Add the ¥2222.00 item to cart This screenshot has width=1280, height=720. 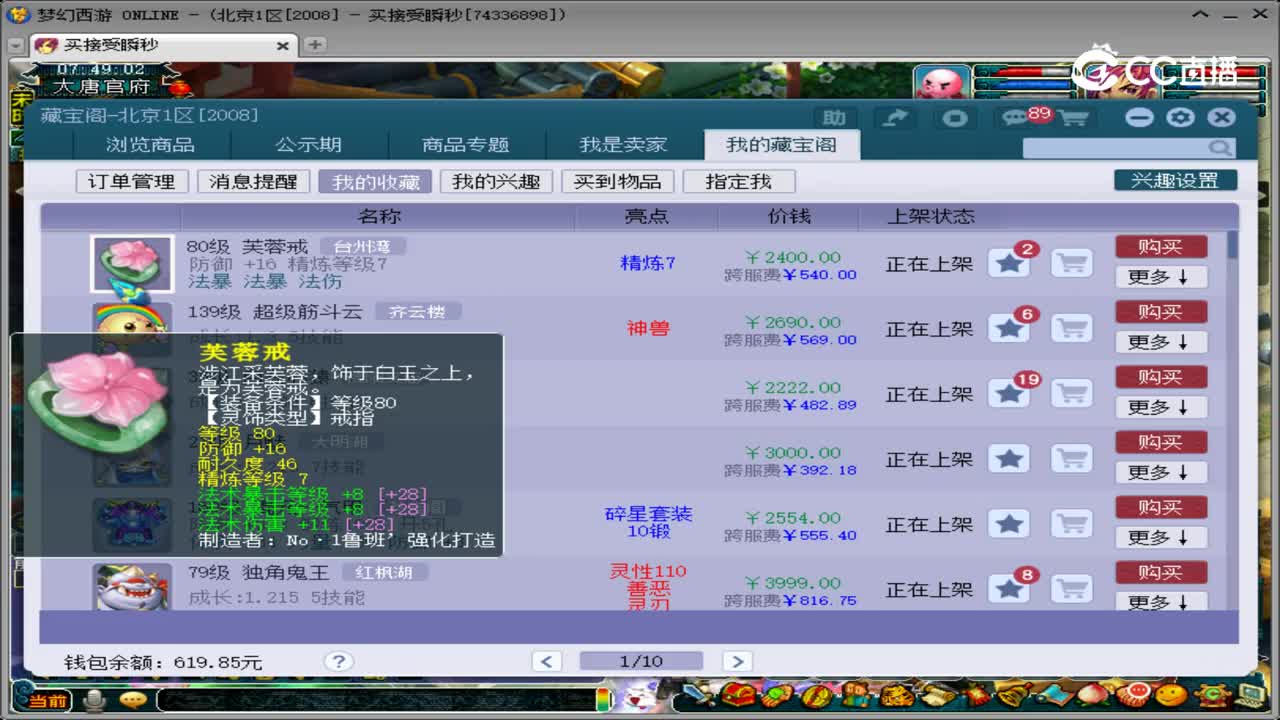(1072, 393)
